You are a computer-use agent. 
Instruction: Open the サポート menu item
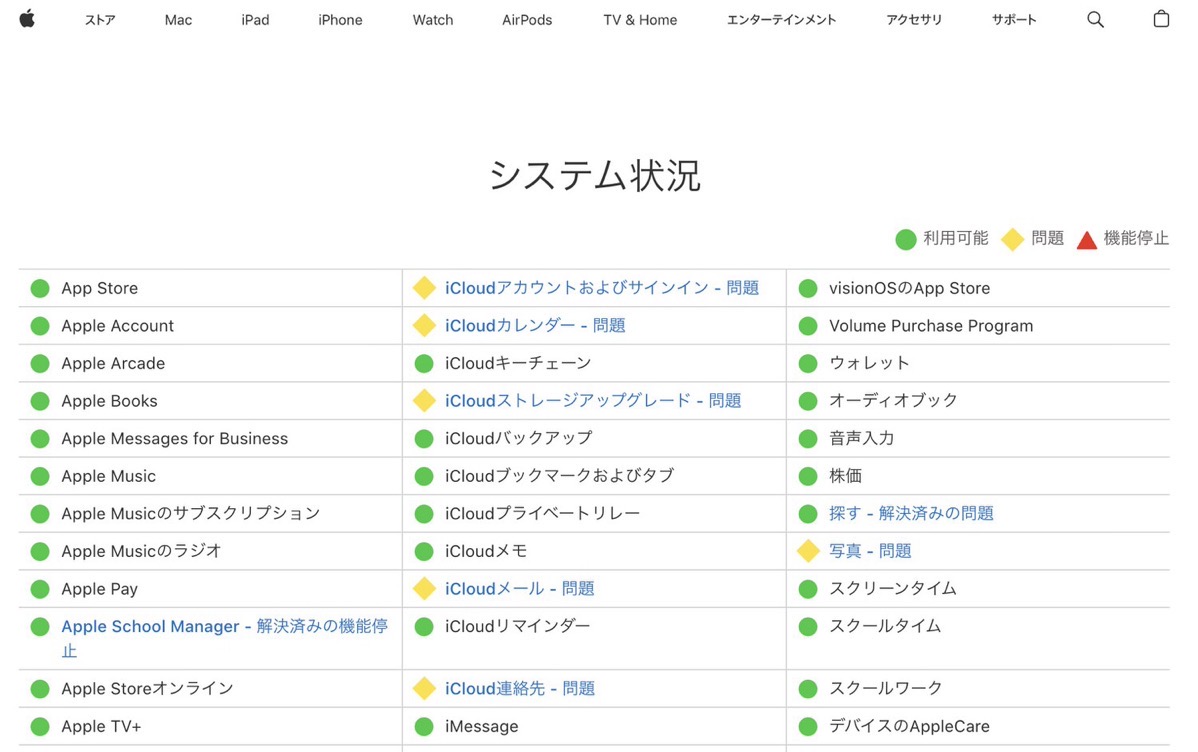point(1014,20)
